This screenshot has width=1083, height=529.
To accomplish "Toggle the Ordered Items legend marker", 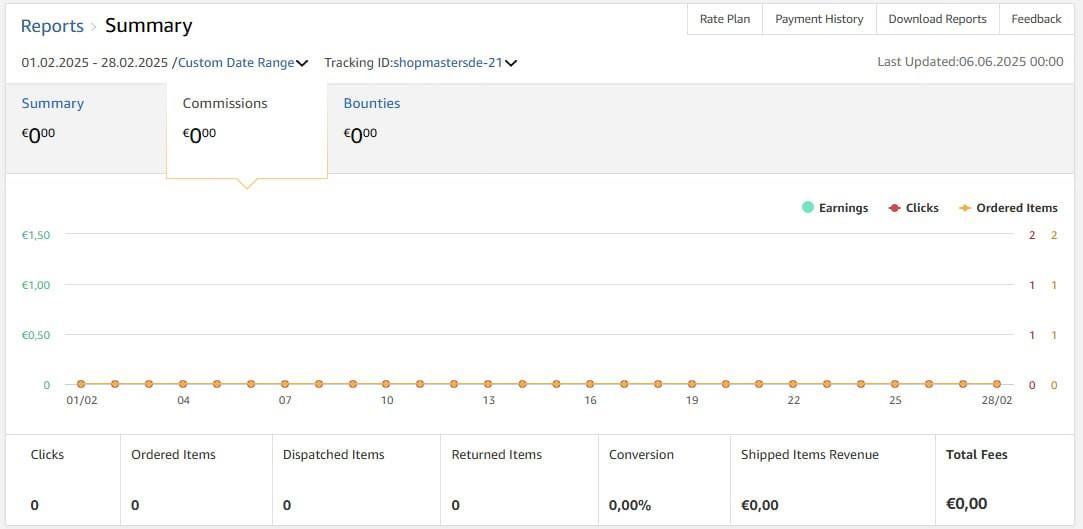I will click(x=965, y=208).
